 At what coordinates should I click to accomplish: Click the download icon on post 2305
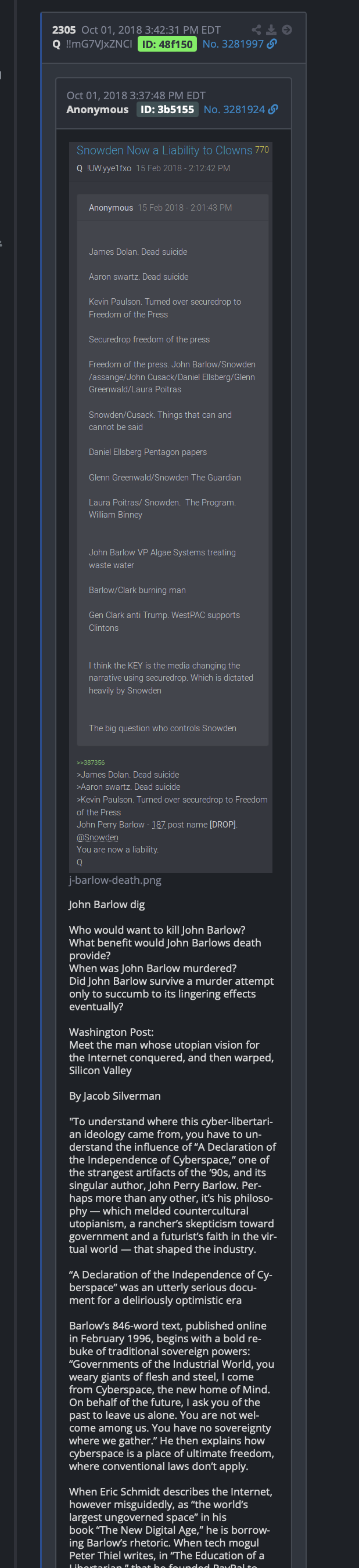(271, 30)
